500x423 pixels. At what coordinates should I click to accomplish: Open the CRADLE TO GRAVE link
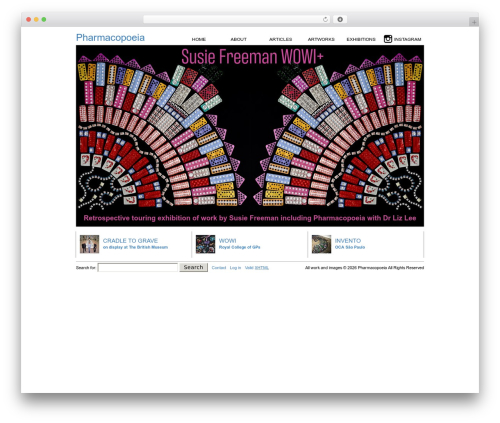[x=130, y=241]
